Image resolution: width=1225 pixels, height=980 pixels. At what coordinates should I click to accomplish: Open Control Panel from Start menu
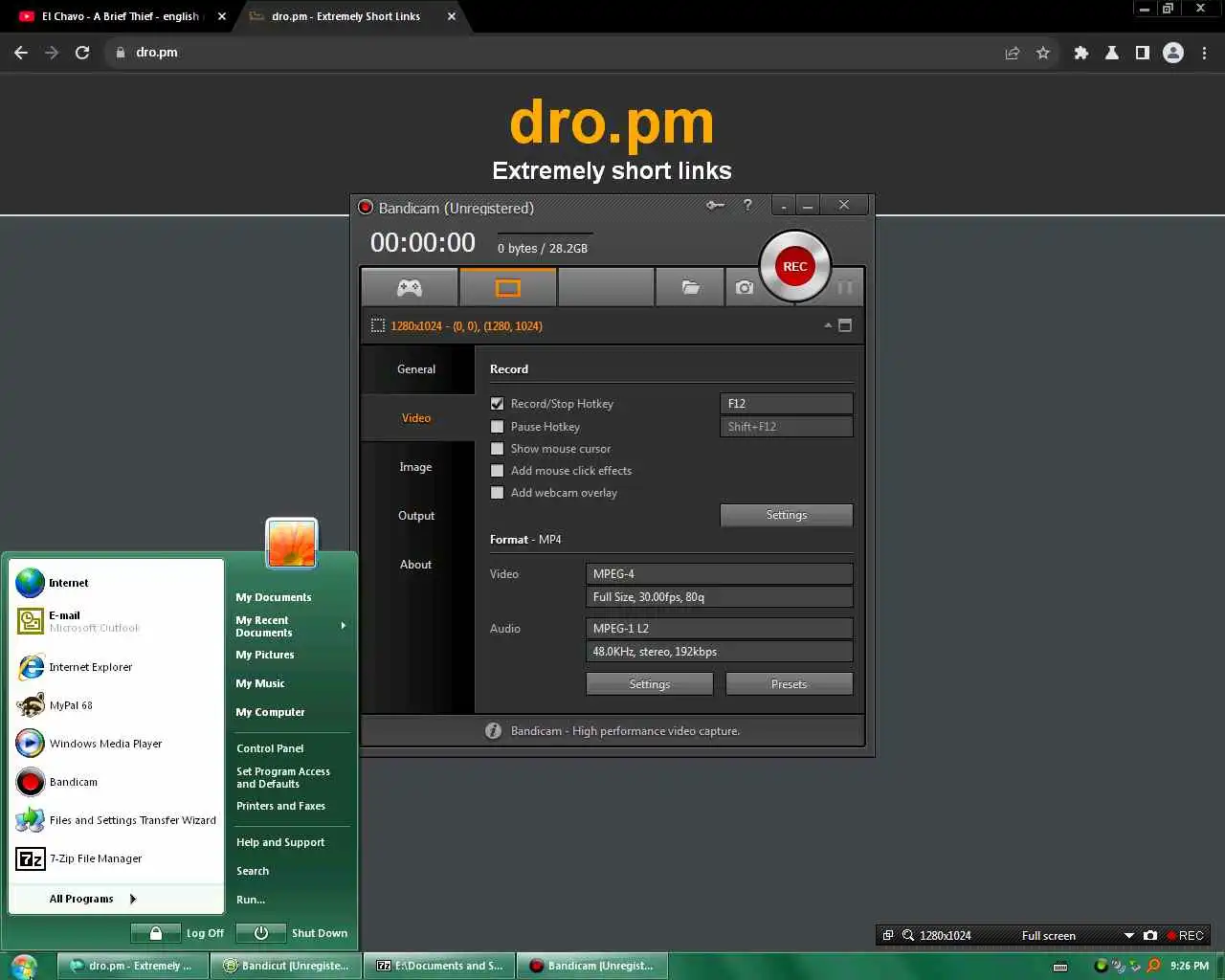point(270,748)
